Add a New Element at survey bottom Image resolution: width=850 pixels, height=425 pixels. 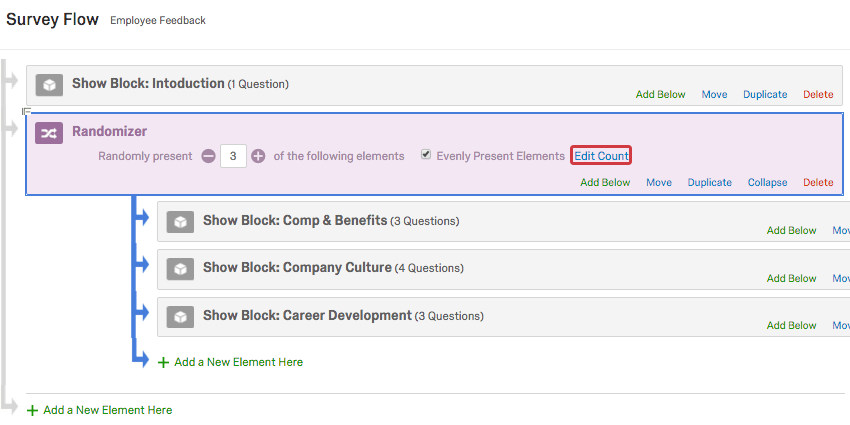107,410
